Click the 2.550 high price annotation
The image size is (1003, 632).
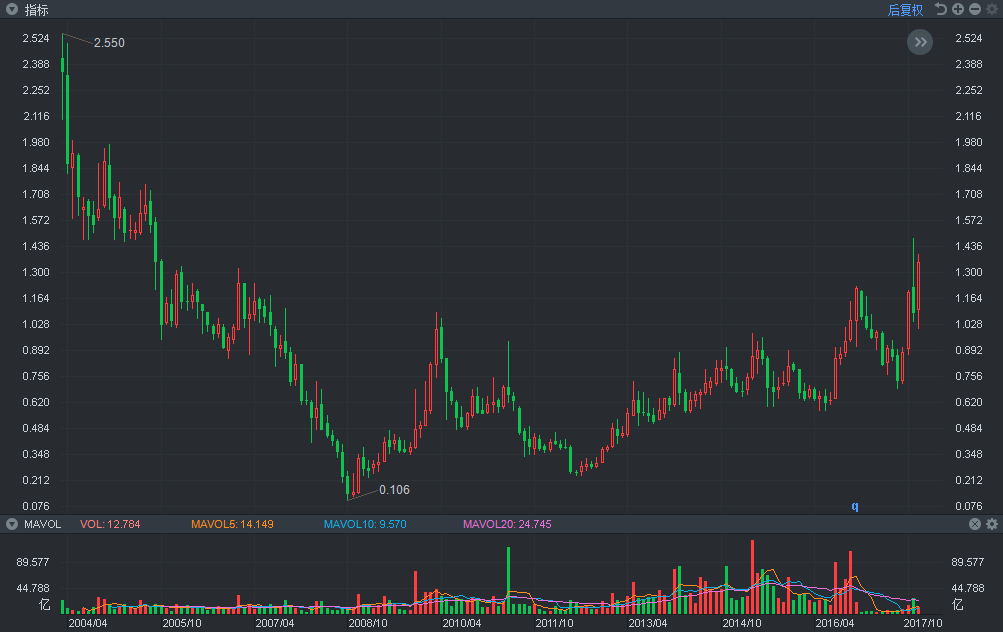pyautogui.click(x=109, y=43)
